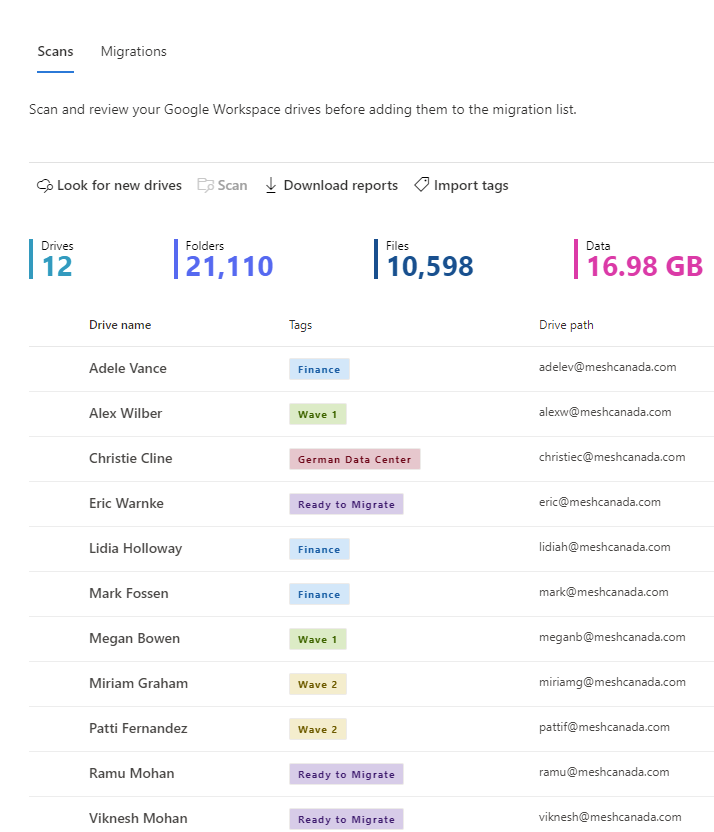Viewport: 714px width, 832px height.
Task: Click Ready to Migrate tag on Eric Warnke
Action: point(346,505)
